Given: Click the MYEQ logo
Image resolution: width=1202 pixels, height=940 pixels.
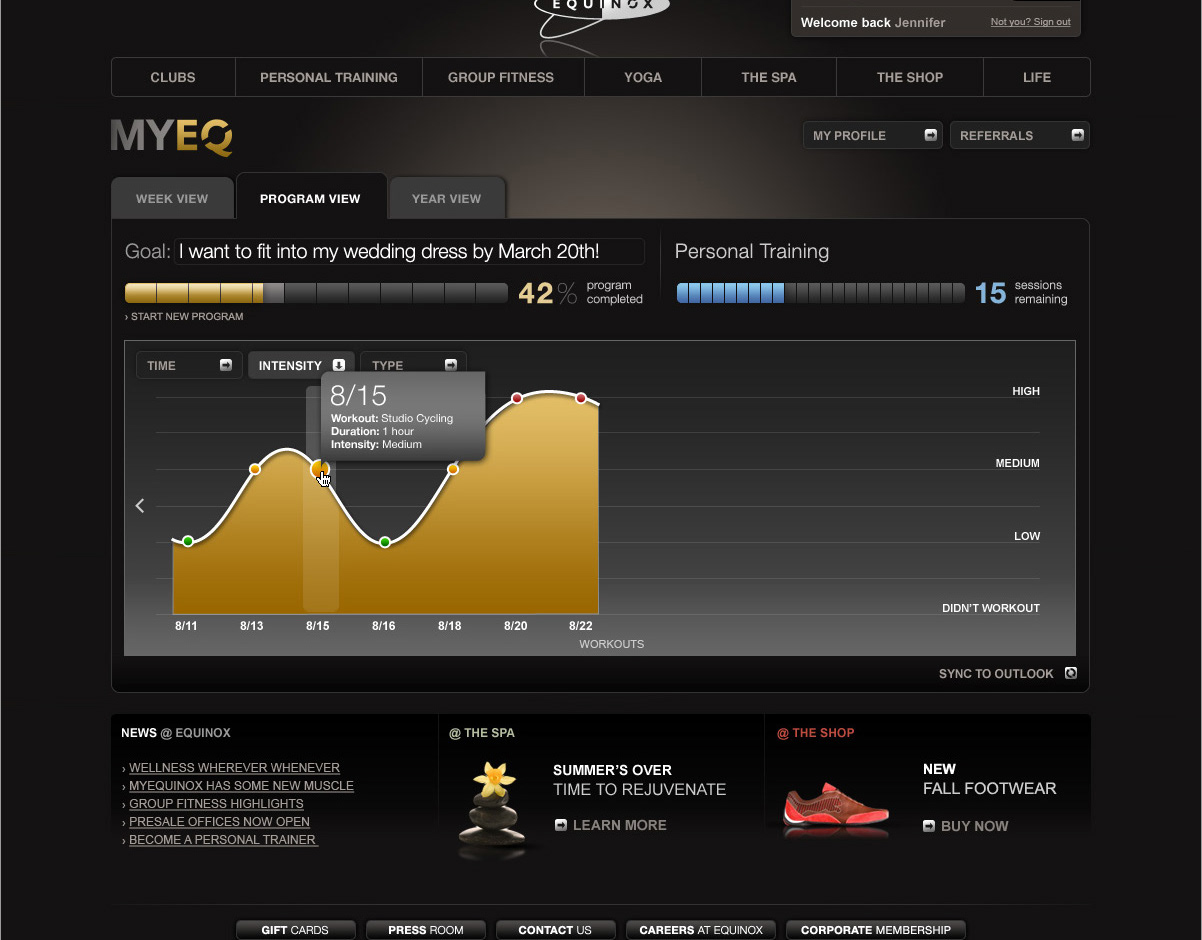Looking at the screenshot, I should (172, 137).
